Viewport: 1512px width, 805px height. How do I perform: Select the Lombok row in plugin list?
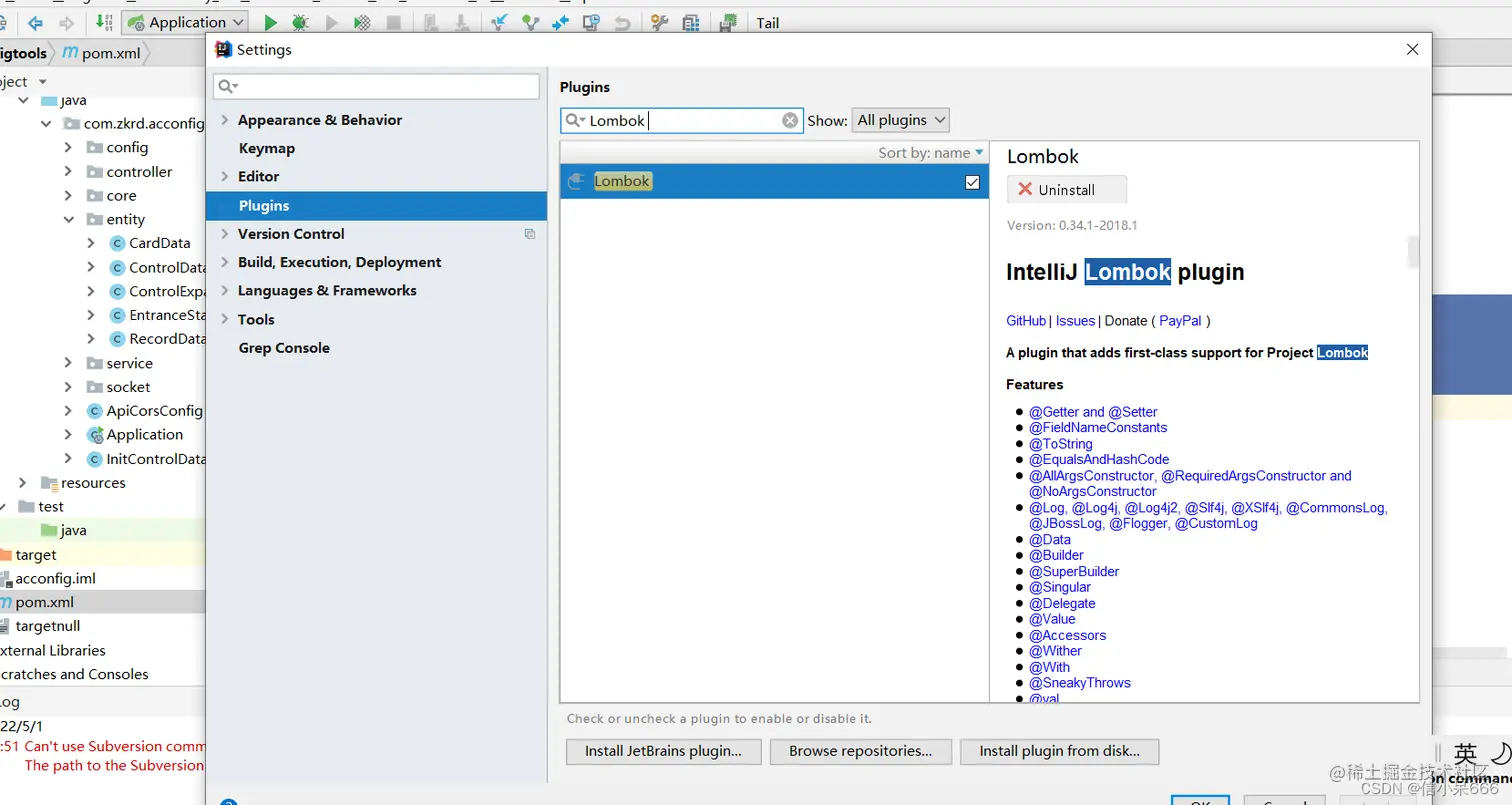pyautogui.click(x=774, y=182)
